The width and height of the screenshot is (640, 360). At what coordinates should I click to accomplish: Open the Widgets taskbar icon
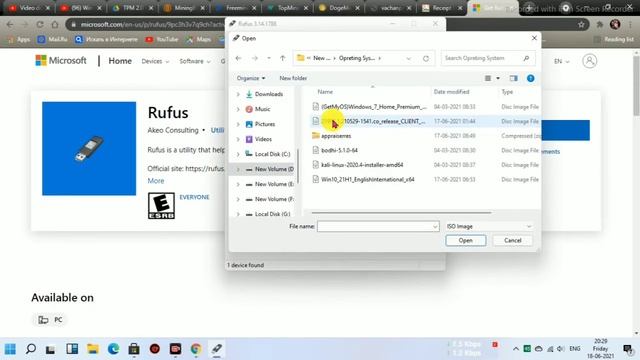72,349
